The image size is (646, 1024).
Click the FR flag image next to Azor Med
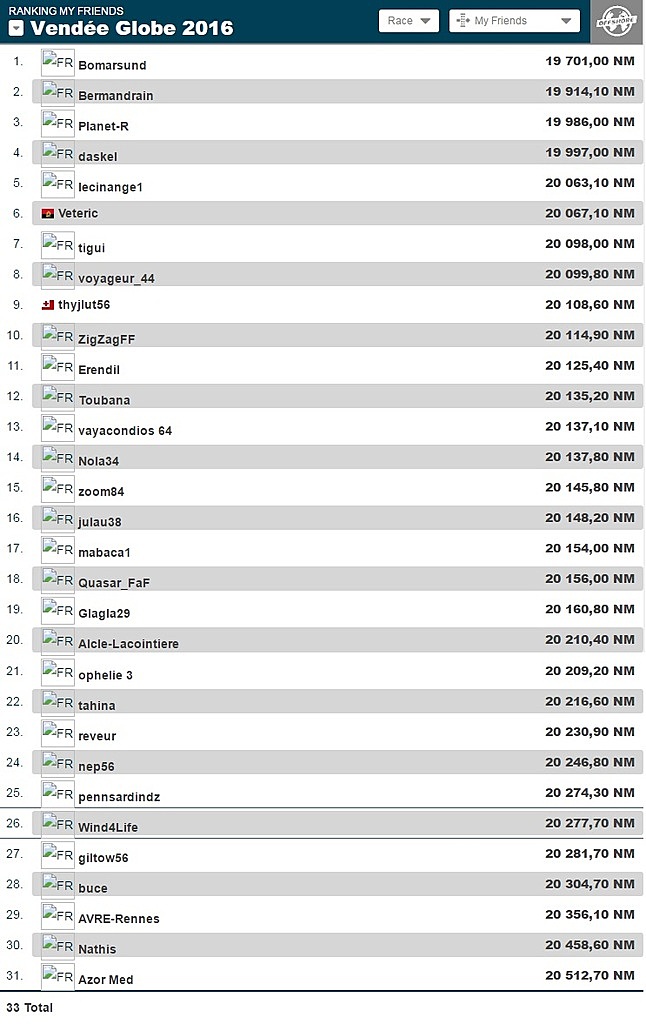[x=57, y=977]
